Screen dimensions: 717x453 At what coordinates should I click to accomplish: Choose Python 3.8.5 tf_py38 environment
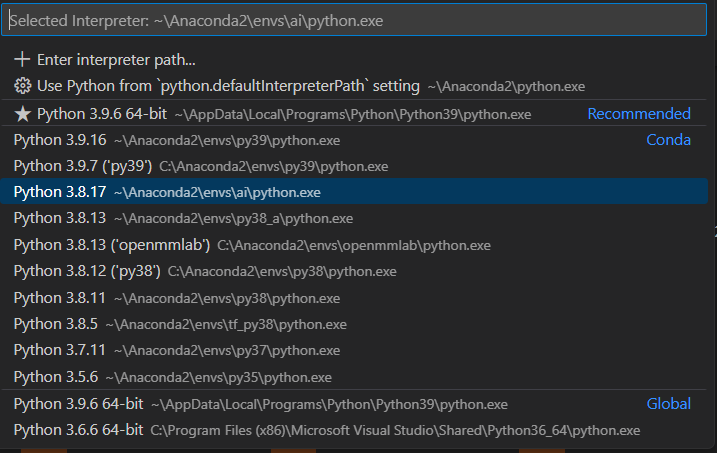point(354,324)
